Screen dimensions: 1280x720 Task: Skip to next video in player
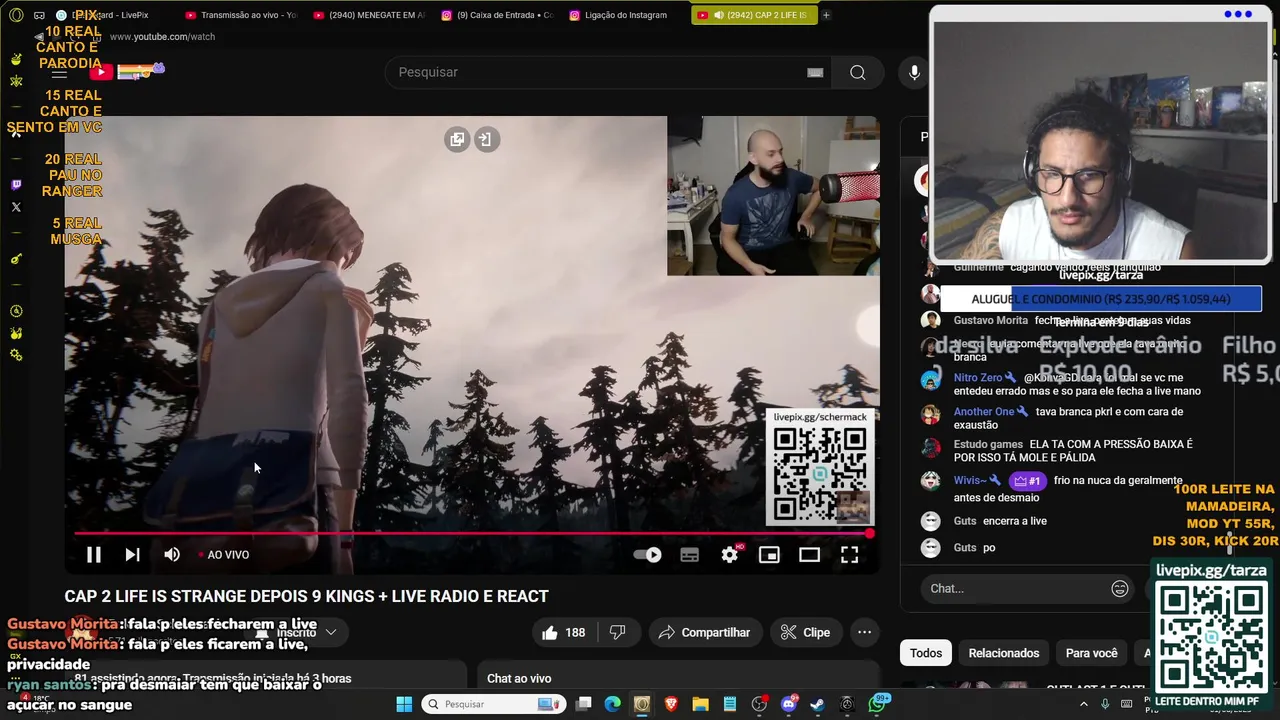(132, 555)
